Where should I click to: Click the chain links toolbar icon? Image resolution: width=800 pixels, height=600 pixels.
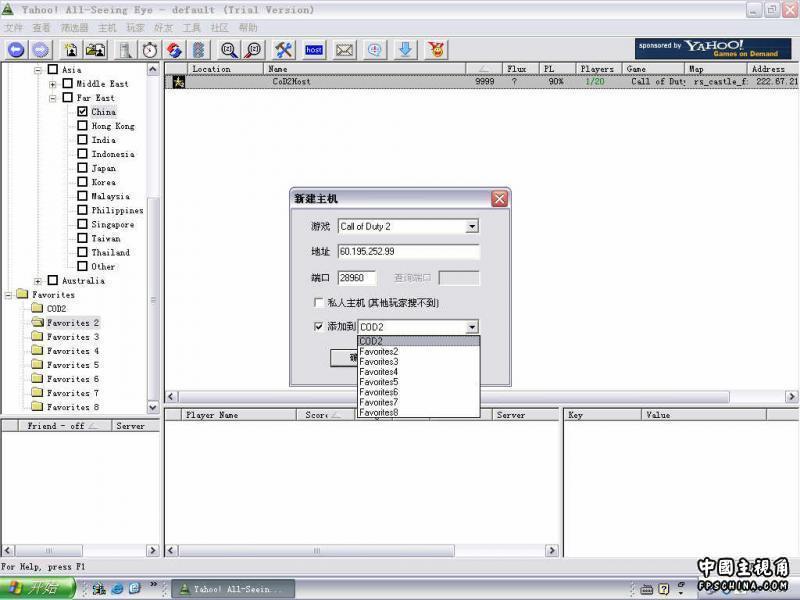[198, 49]
